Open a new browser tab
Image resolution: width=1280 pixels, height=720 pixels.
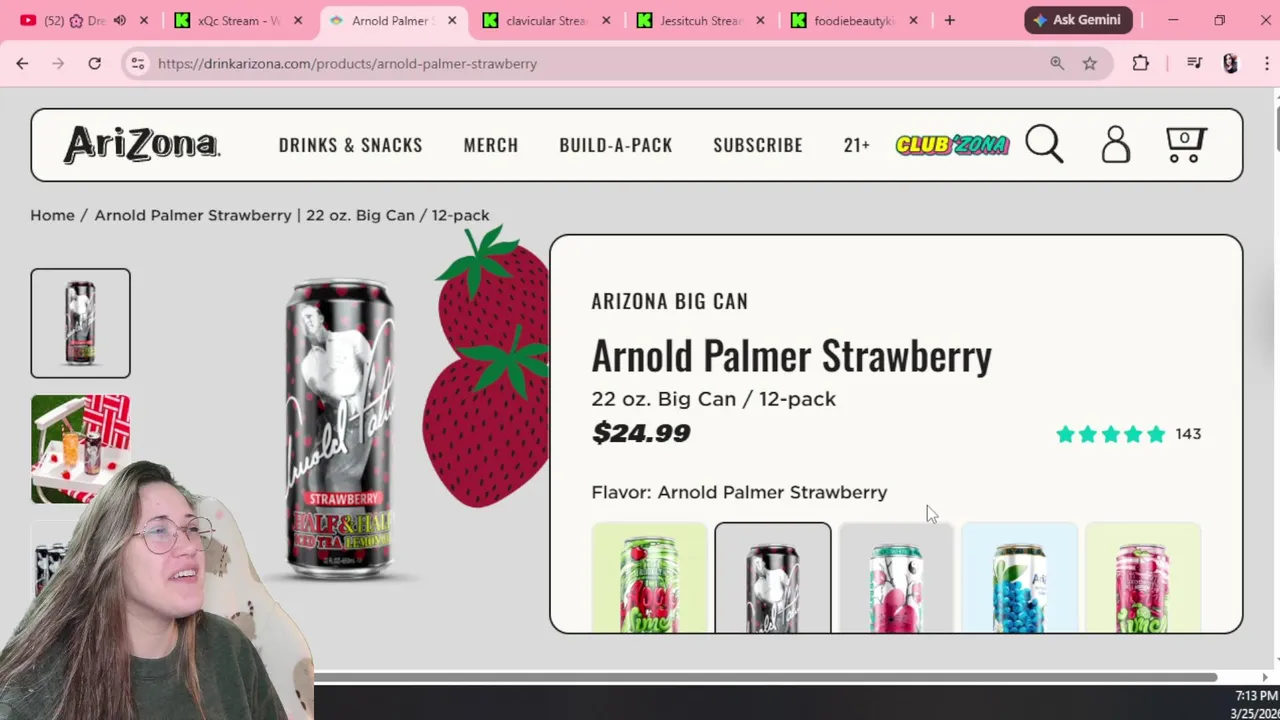950,20
